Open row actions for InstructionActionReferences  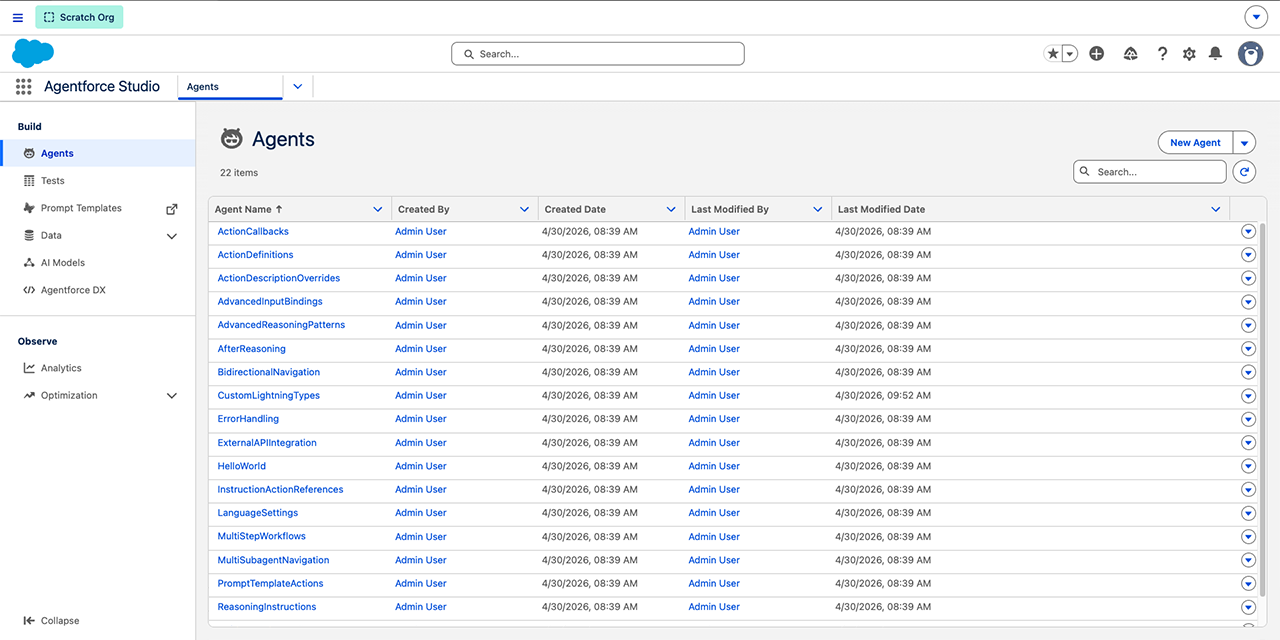click(x=1248, y=490)
